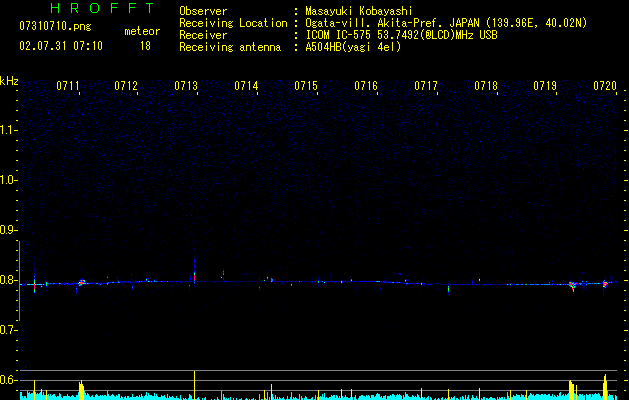This screenshot has width=629, height=400.
Task: Click the 0711 time marker
Action: pos(68,85)
